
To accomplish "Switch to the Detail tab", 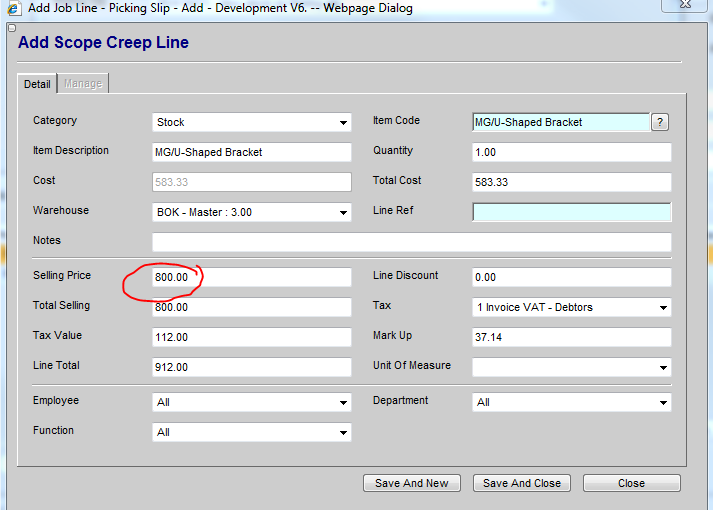I will point(37,84).
